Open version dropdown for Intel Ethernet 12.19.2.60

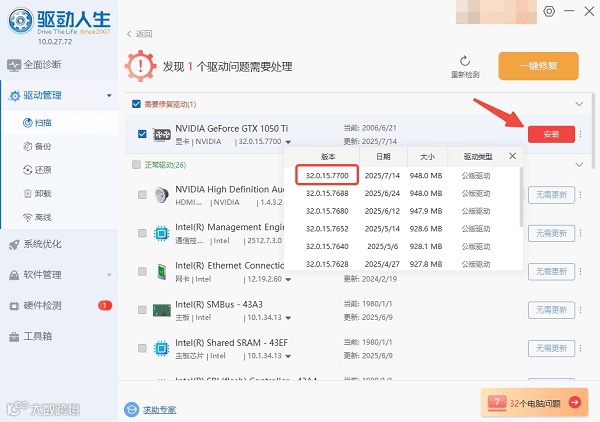(288, 280)
